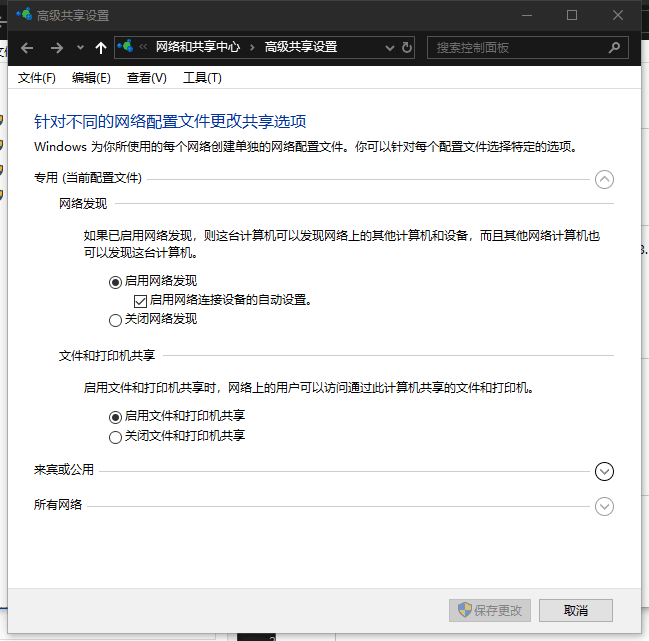The height and width of the screenshot is (641, 649).
Task: Click the 网络发现 heading text
Action: click(83, 204)
